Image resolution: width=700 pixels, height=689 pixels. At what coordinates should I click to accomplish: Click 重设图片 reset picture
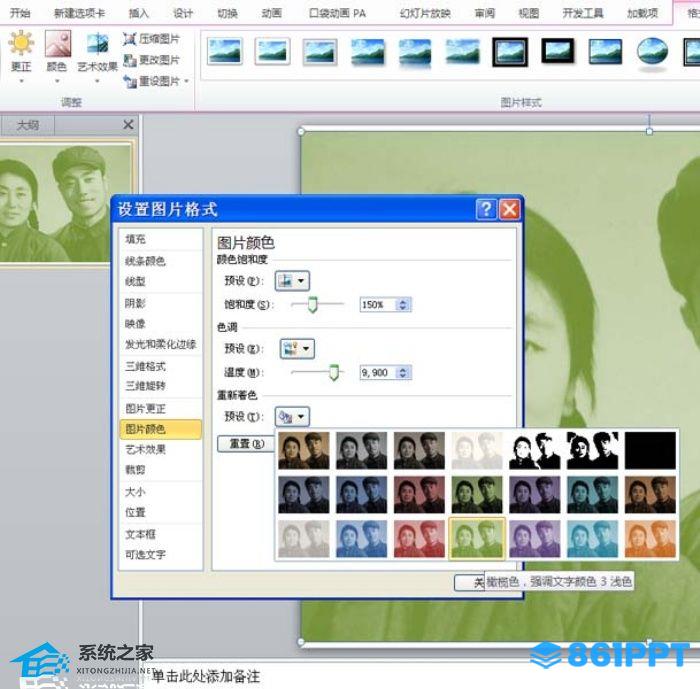(x=151, y=81)
